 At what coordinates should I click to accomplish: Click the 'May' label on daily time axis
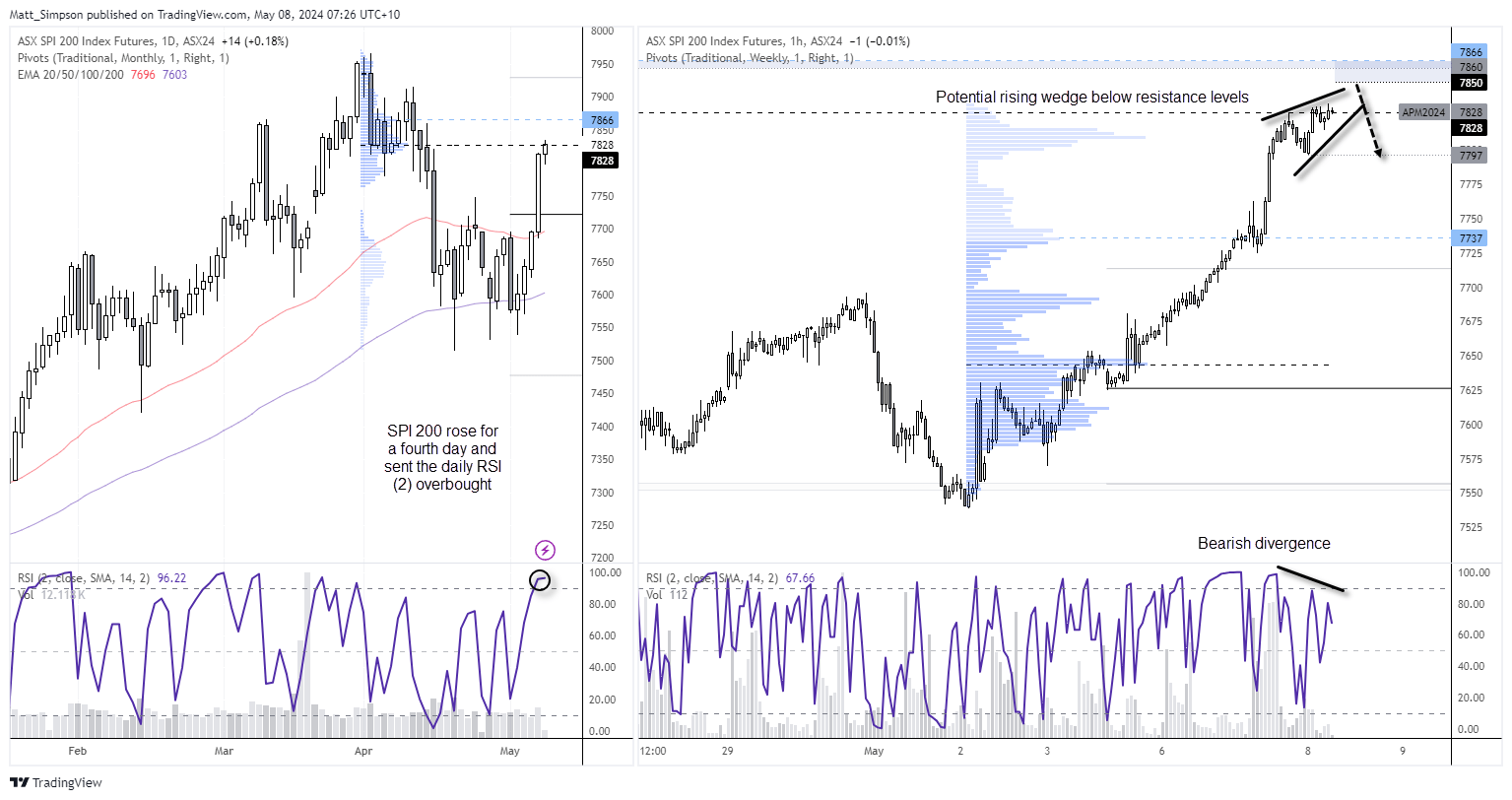coord(509,751)
